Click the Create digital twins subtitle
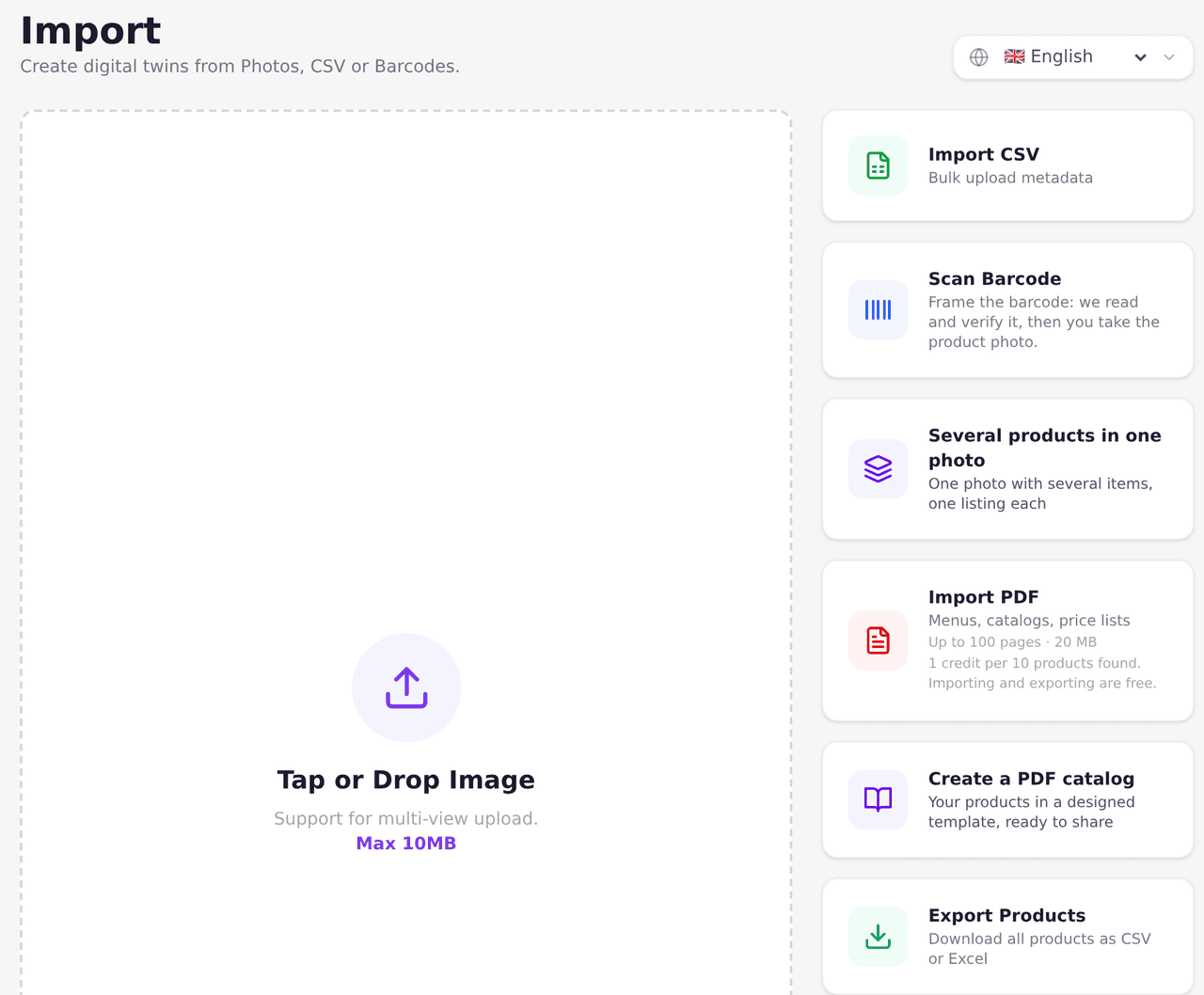Screen dimensions: 1204x995 pos(240,66)
